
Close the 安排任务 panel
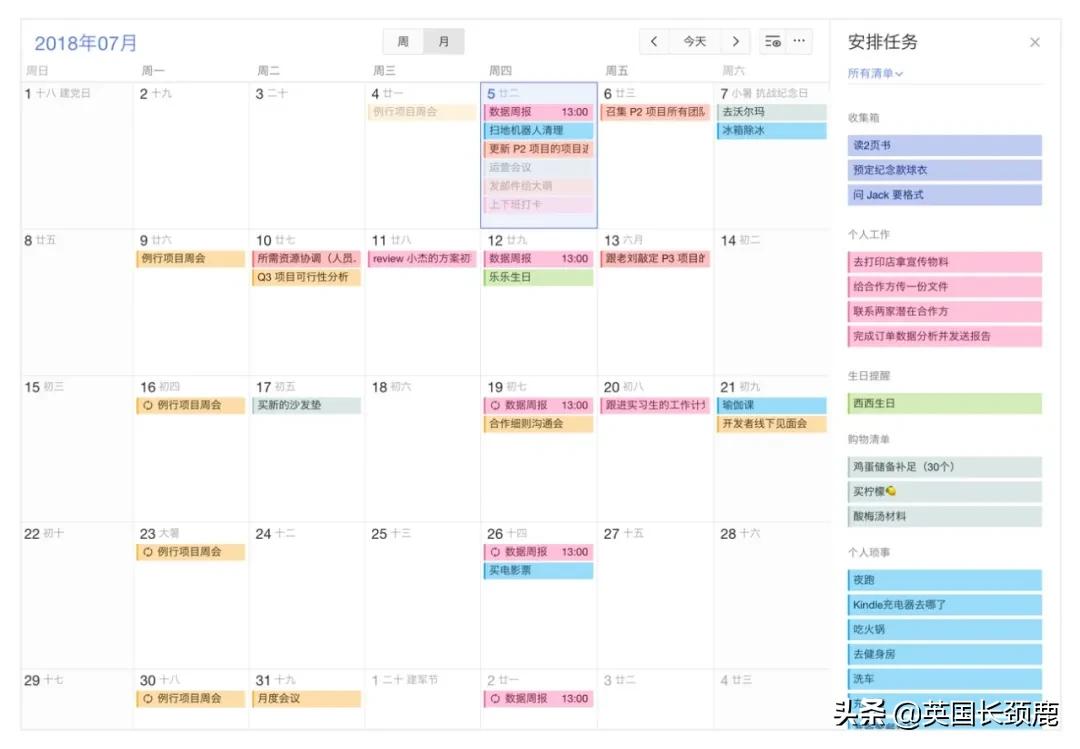point(1035,42)
